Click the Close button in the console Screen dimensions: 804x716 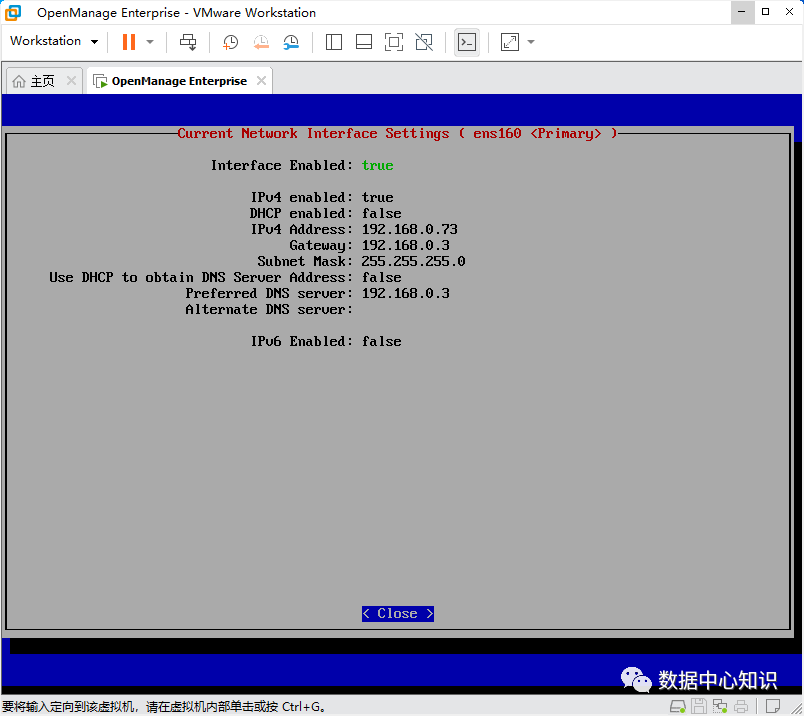[398, 613]
